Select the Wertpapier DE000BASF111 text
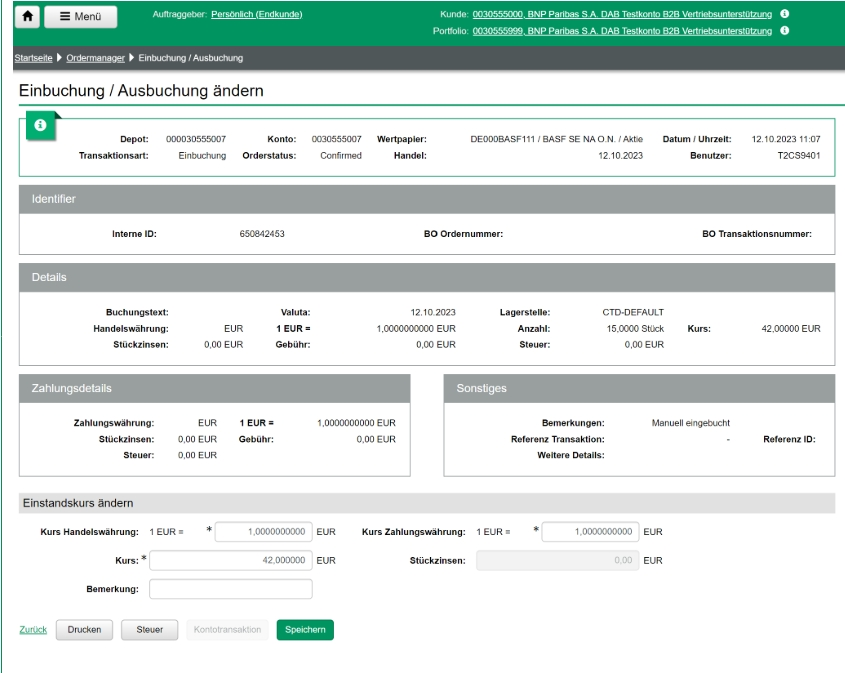The width and height of the screenshot is (845, 673). (556, 139)
